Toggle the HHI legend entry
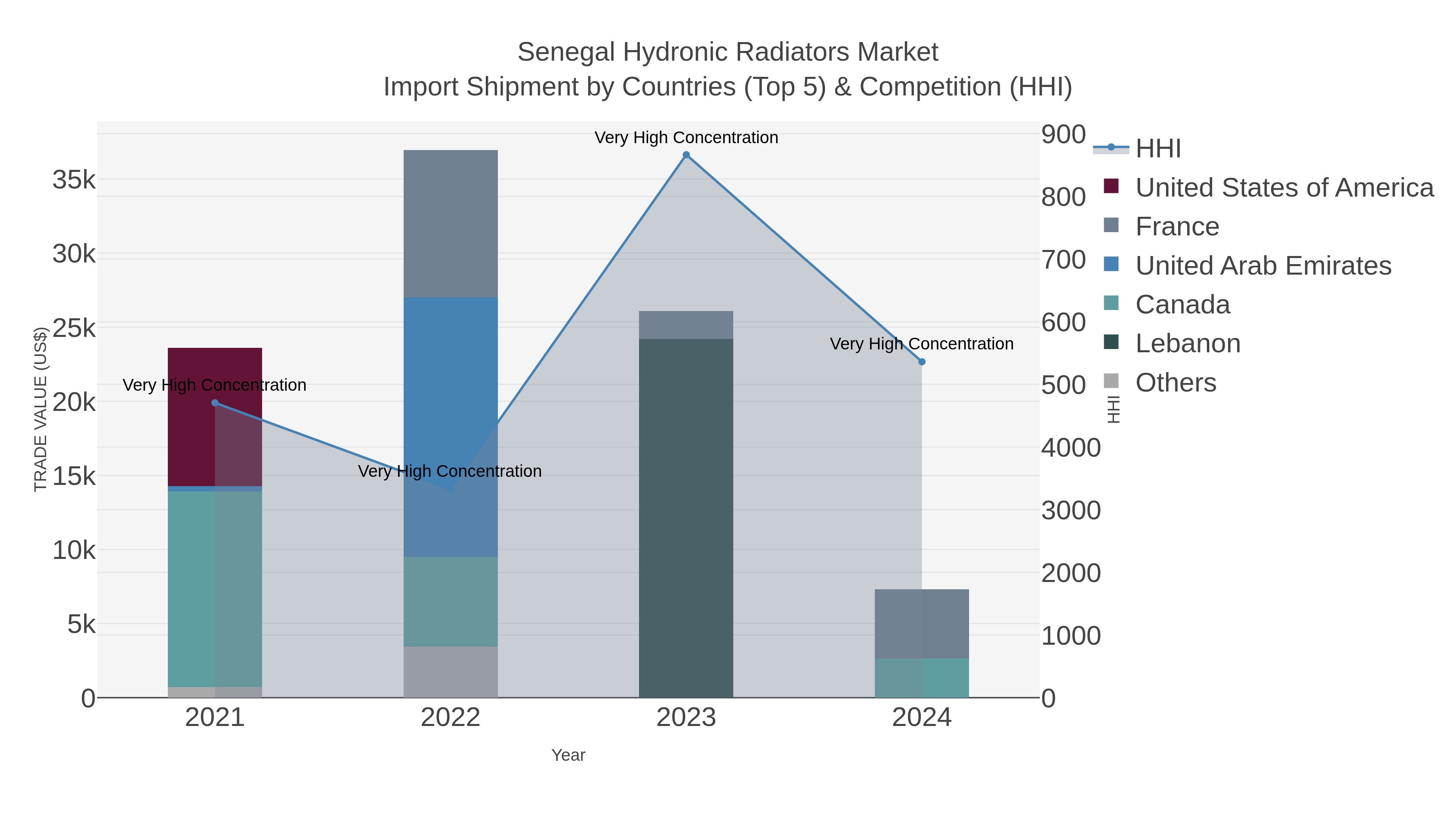Screen dimensions: 1456x819 point(1136,148)
